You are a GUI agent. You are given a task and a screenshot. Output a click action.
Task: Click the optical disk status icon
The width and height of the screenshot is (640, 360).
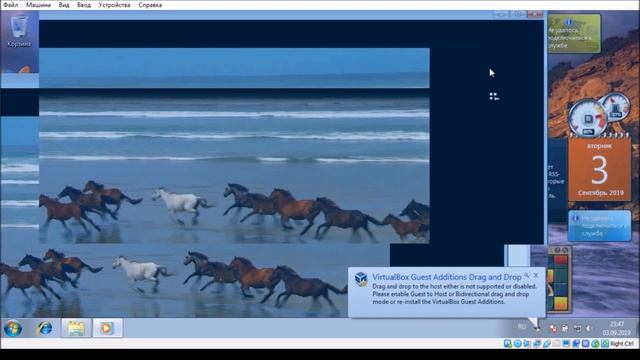pos(518,344)
